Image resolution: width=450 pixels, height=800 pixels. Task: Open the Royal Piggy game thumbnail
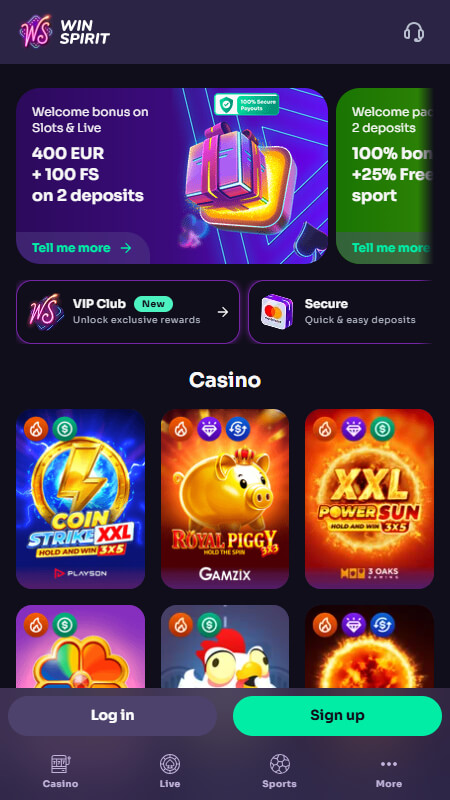point(225,498)
